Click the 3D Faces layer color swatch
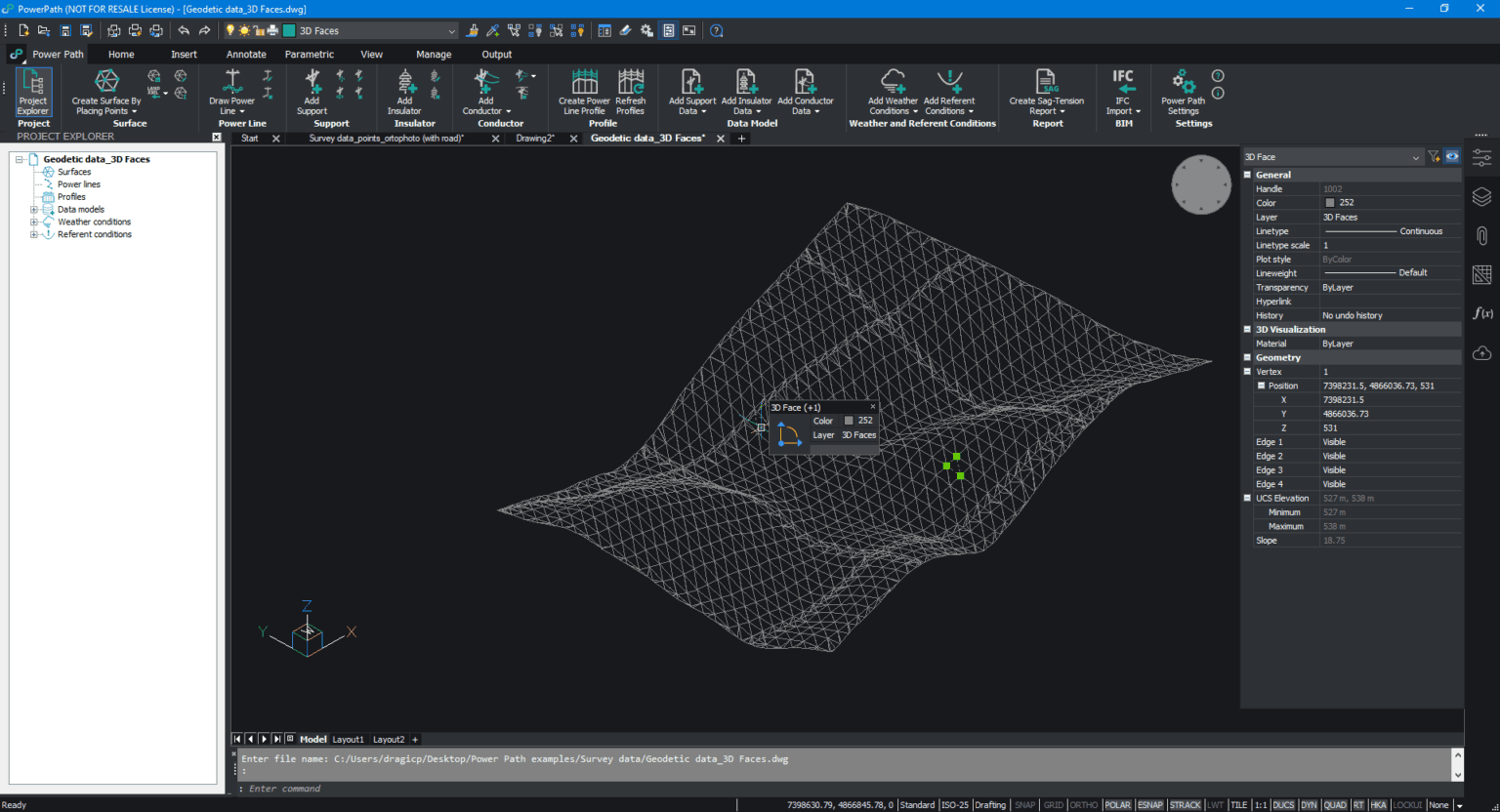The height and width of the screenshot is (812, 1500). point(289,31)
